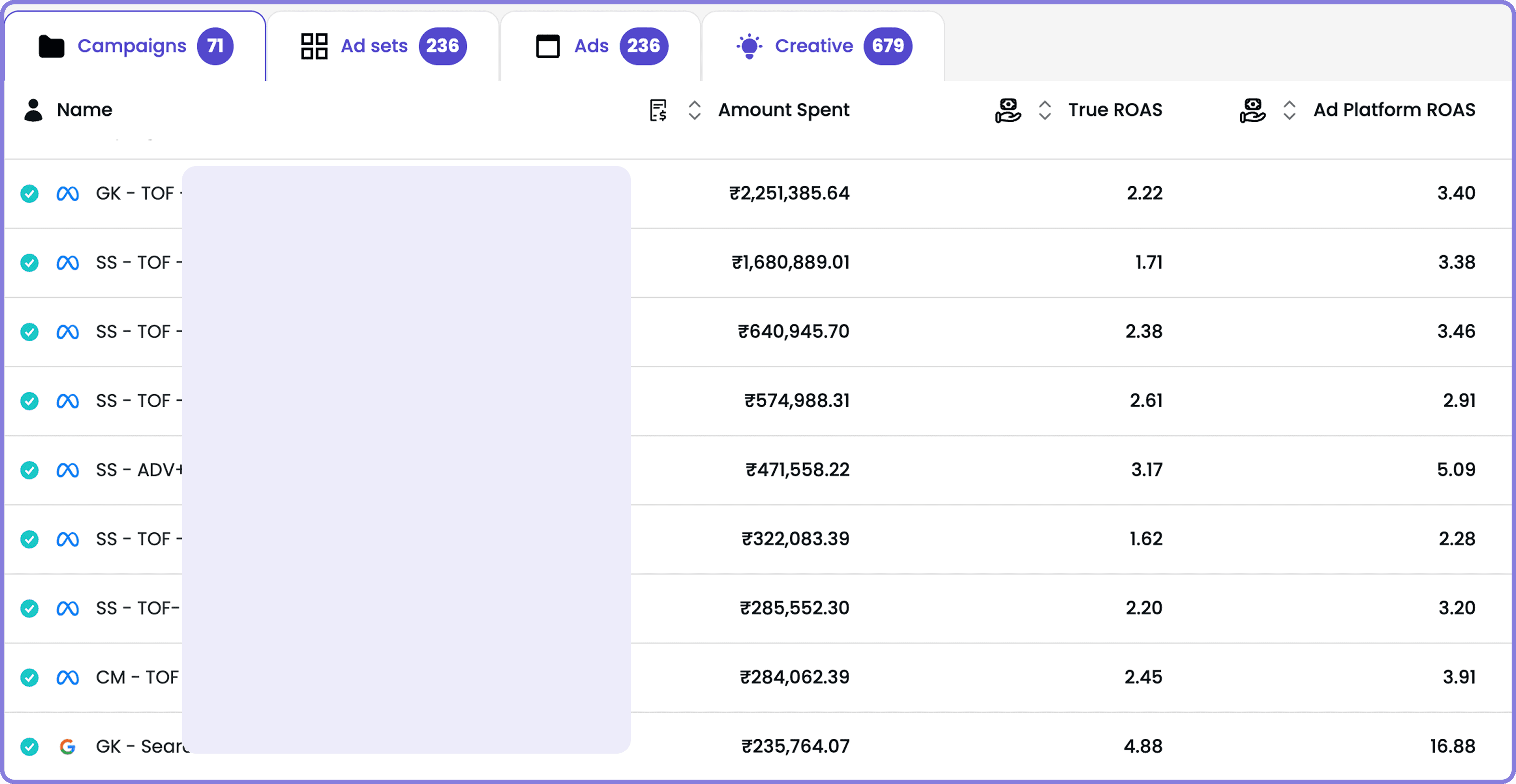Open the Creative tab

pyautogui.click(x=813, y=46)
